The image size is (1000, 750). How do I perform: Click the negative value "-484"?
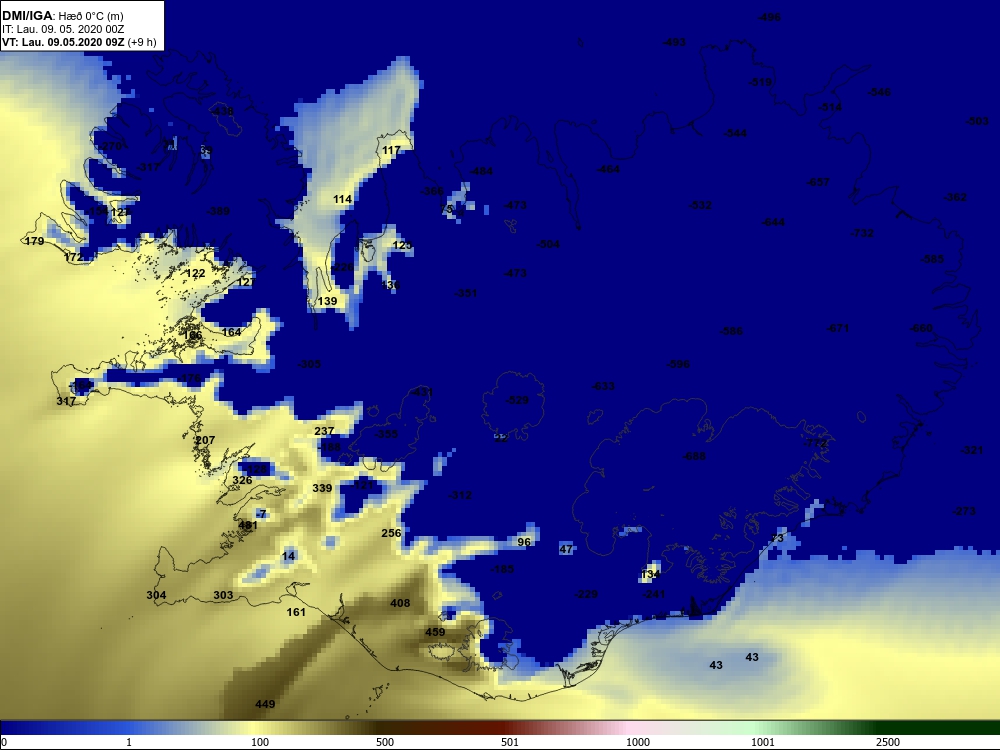click(x=482, y=171)
